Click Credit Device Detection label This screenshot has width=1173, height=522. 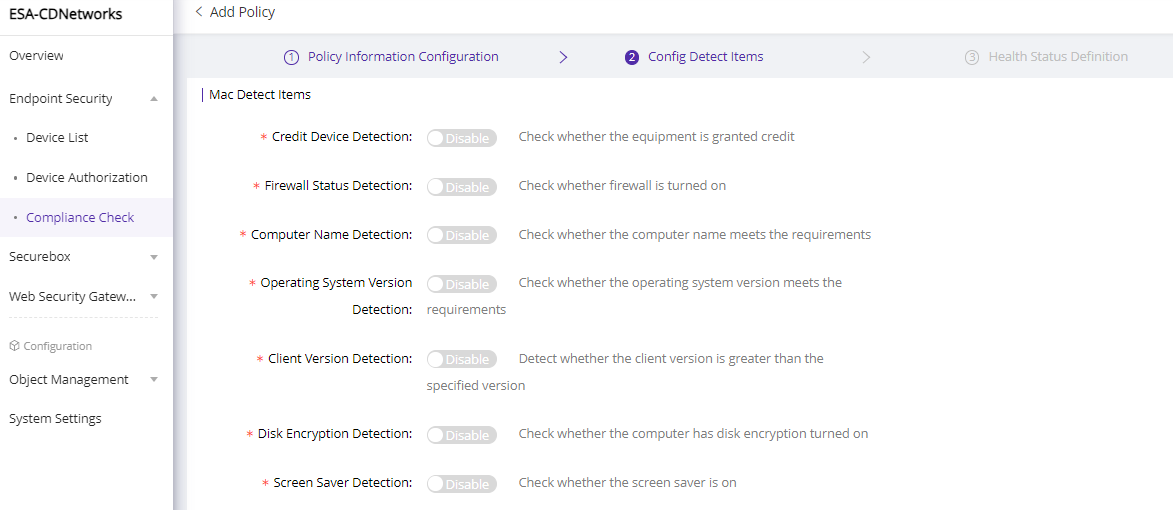pyautogui.click(x=342, y=137)
